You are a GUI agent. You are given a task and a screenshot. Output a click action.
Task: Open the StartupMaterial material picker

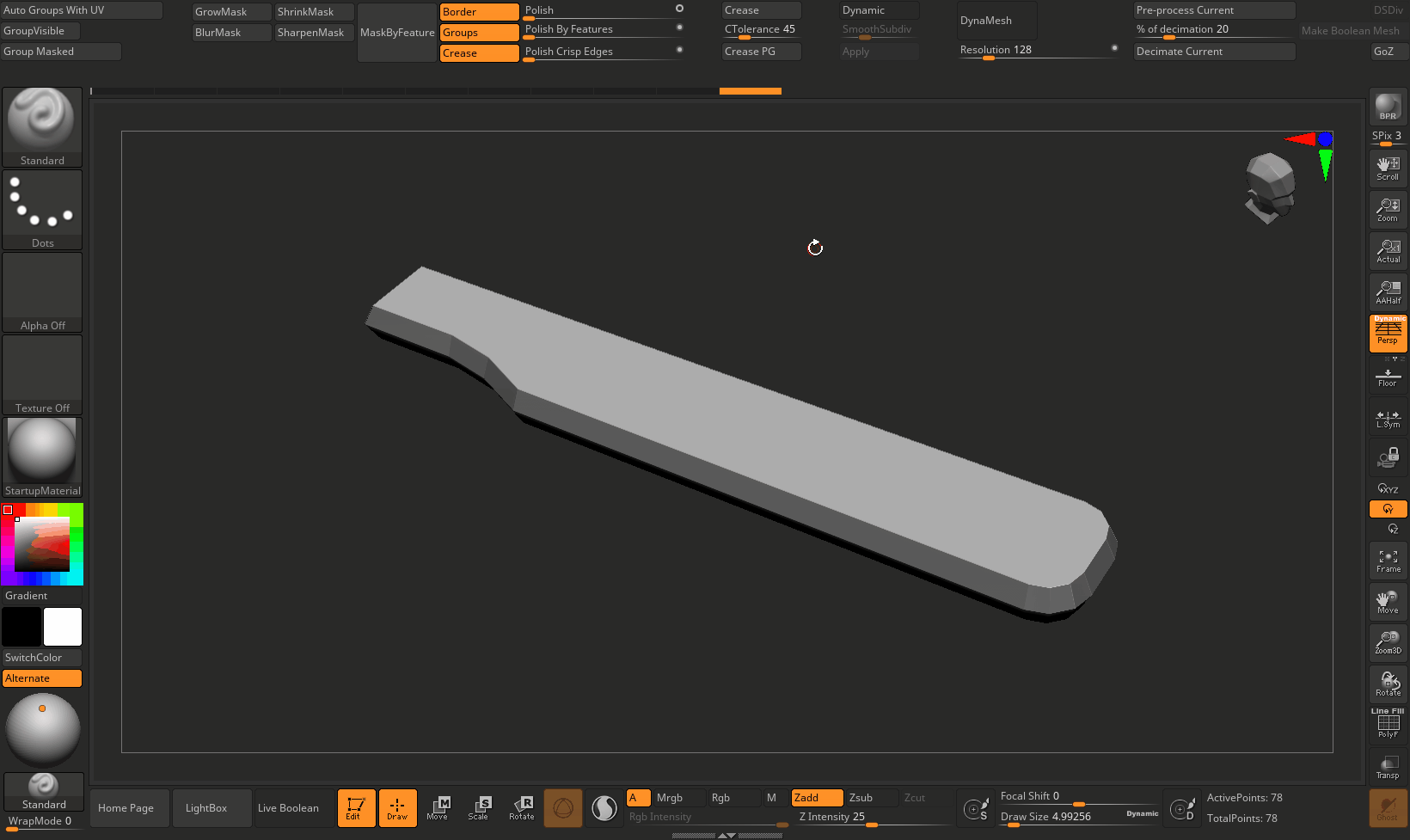[42, 457]
